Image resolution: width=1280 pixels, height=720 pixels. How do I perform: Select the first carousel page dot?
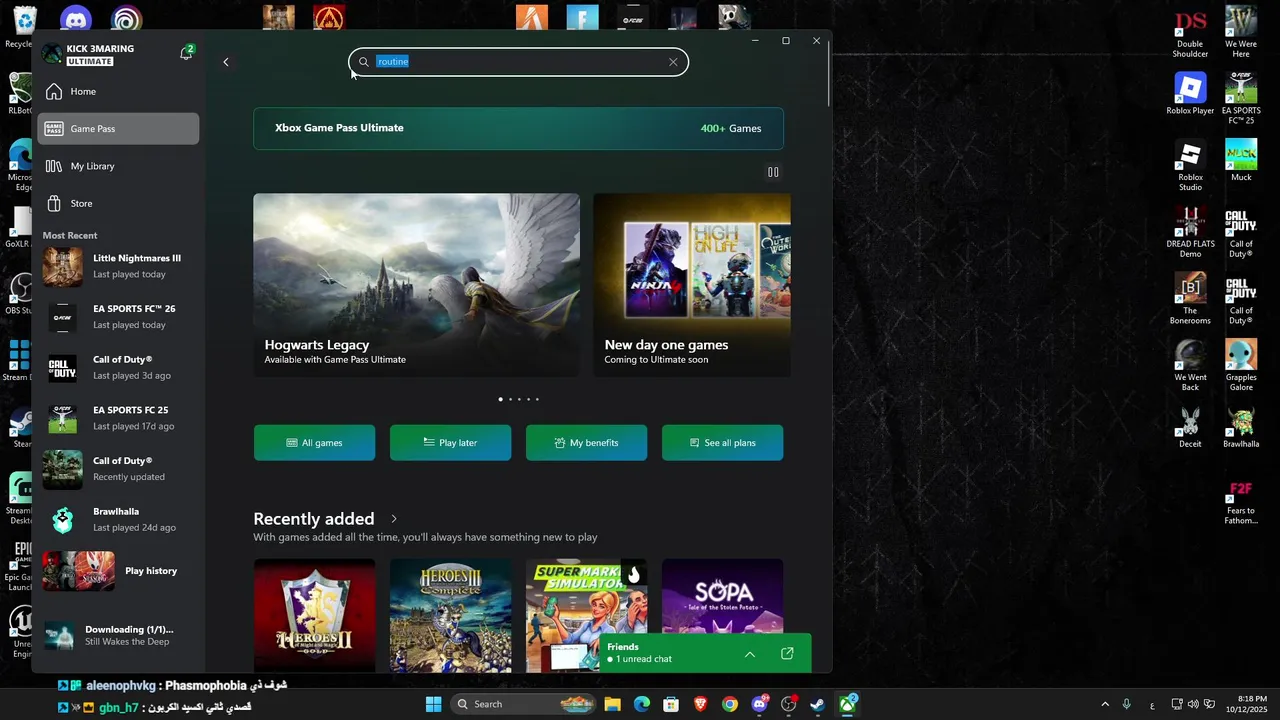tap(500, 400)
